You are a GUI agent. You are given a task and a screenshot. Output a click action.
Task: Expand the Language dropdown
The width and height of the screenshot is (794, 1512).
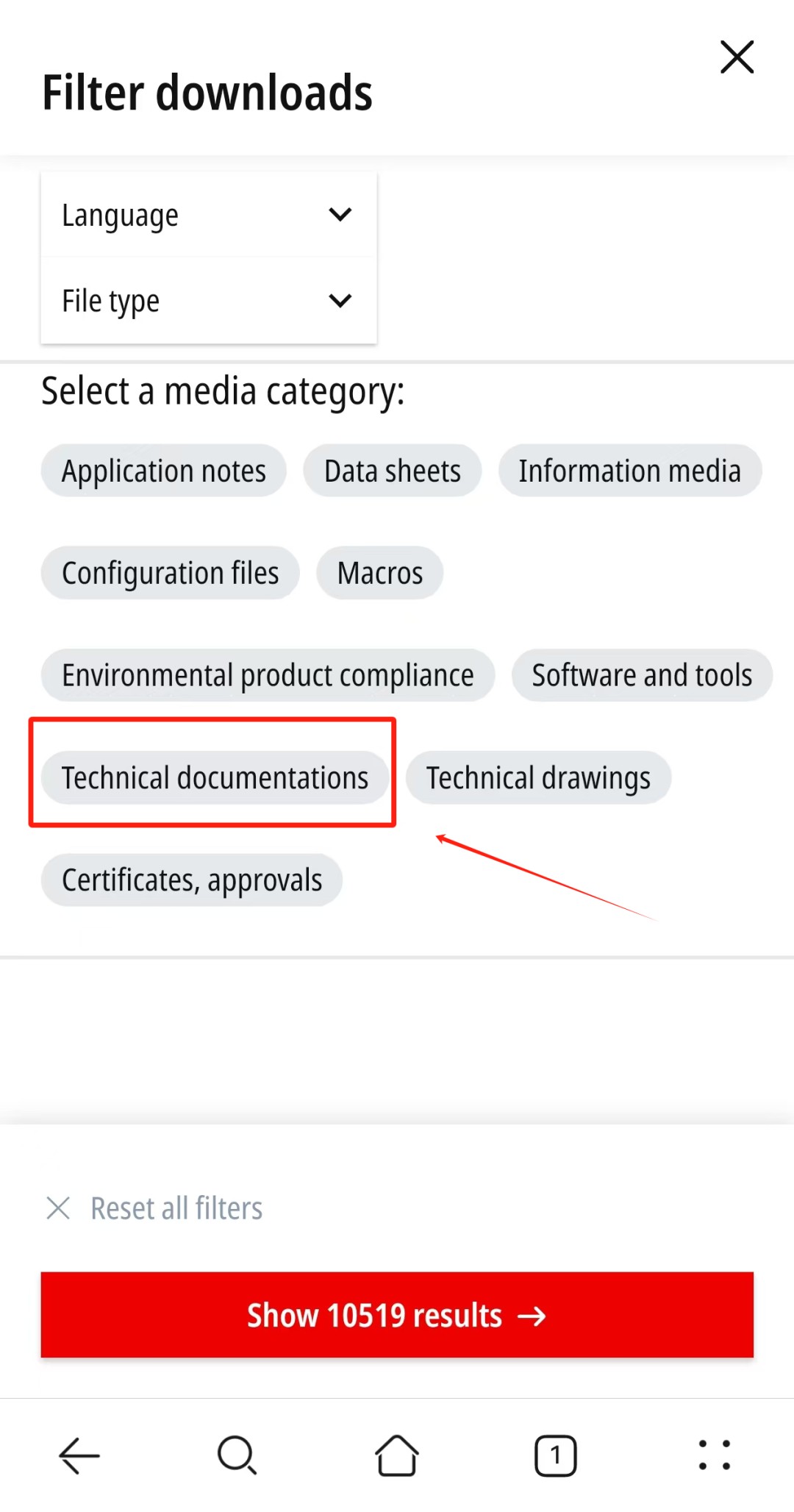tap(209, 215)
